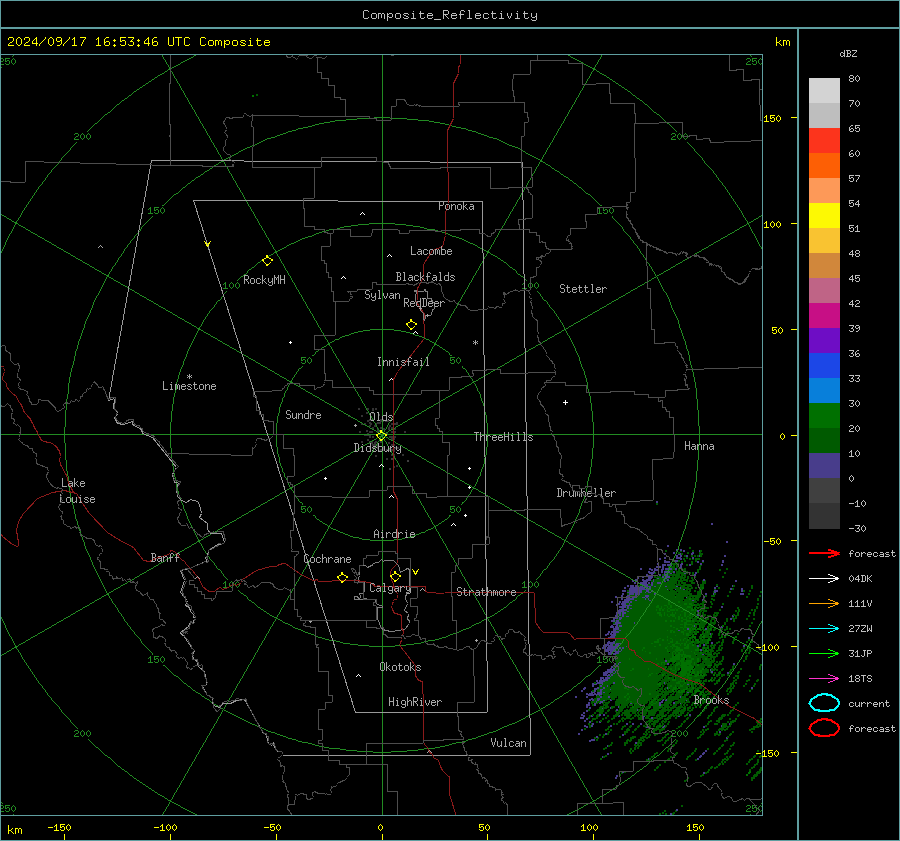Viewport: 900px width, 841px height.
Task: Select the cyan 'current' ellipse icon
Action: (824, 703)
